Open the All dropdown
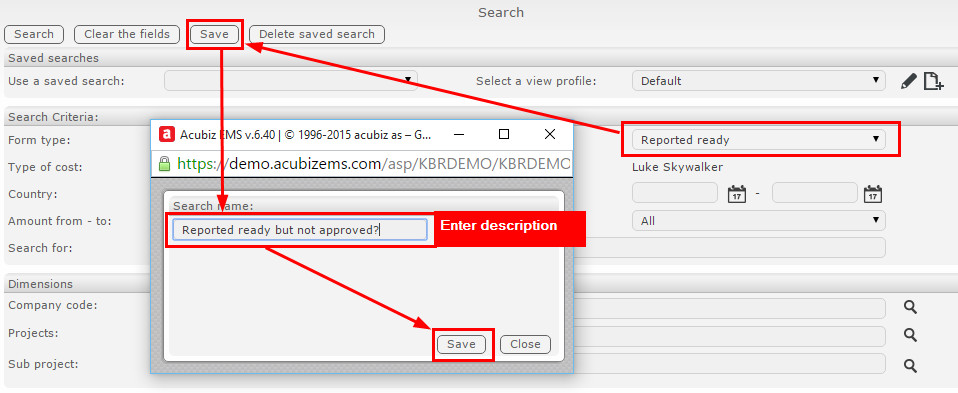Image resolution: width=958 pixels, height=393 pixels. tap(759, 221)
